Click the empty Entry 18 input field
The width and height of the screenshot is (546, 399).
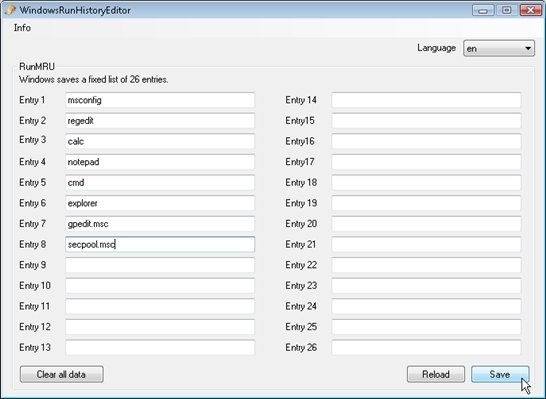pyautogui.click(x=426, y=182)
